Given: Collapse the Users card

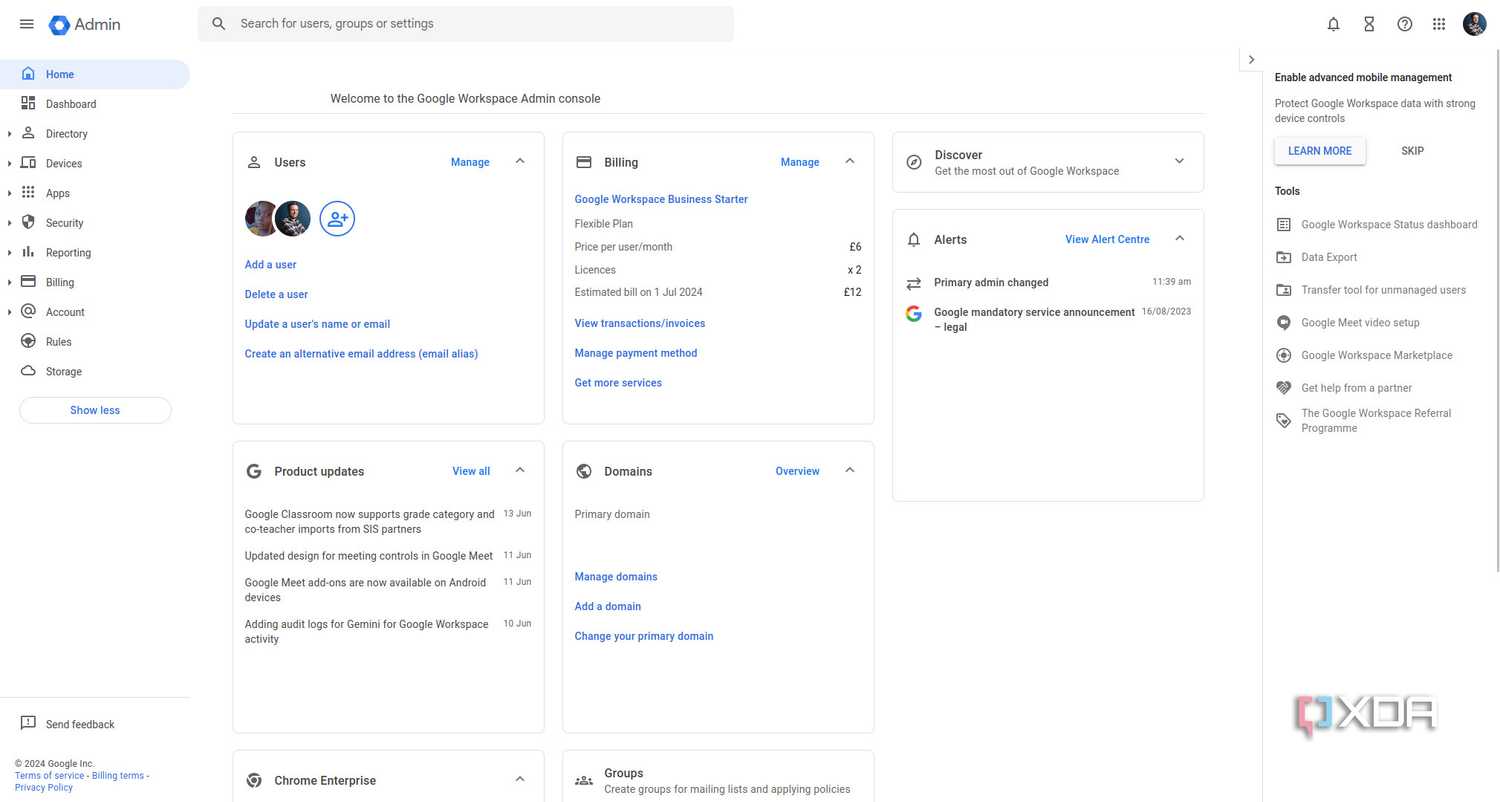Looking at the screenshot, I should pos(520,161).
